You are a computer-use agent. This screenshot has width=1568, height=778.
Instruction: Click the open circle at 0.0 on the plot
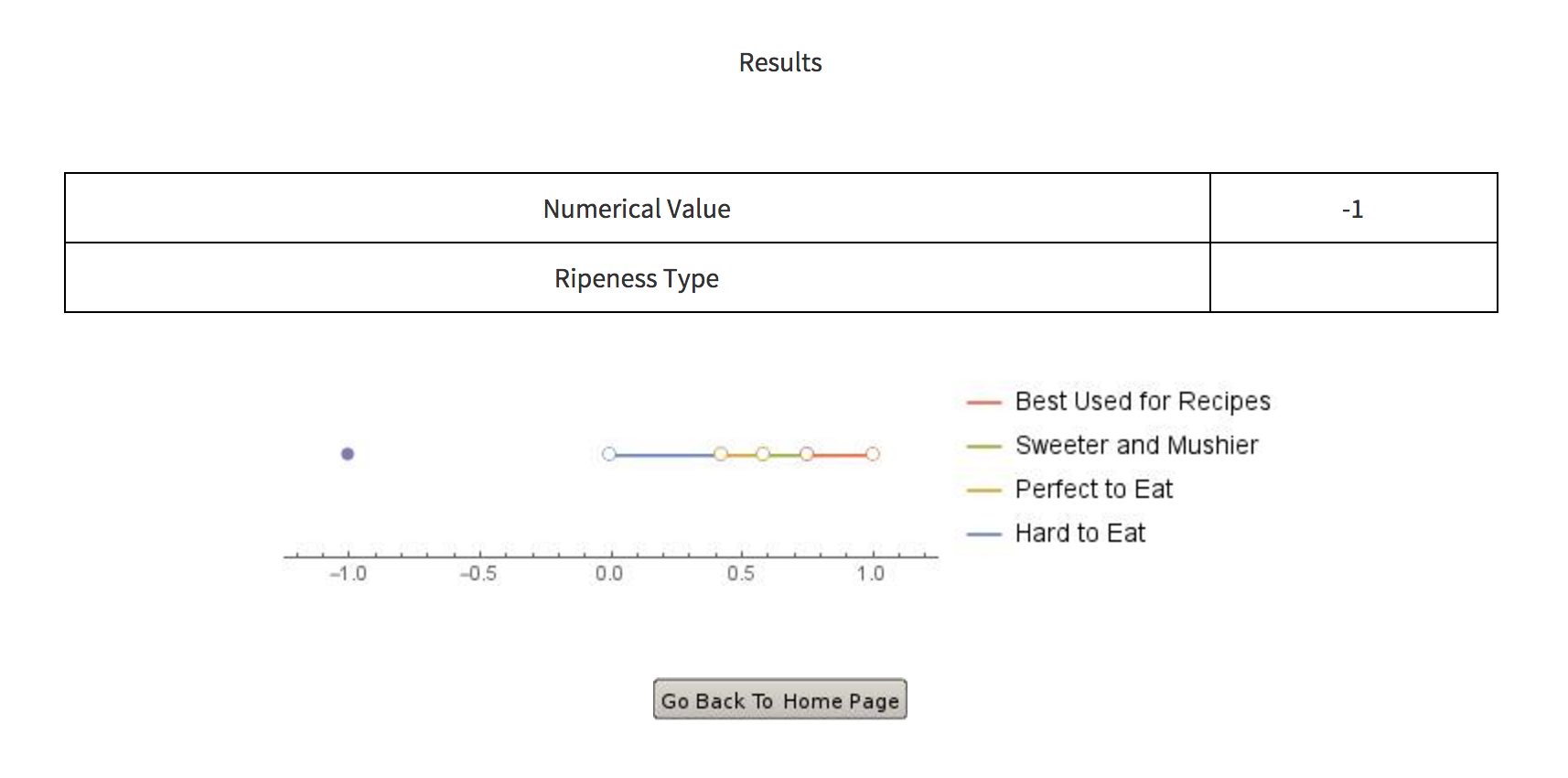[x=609, y=454]
